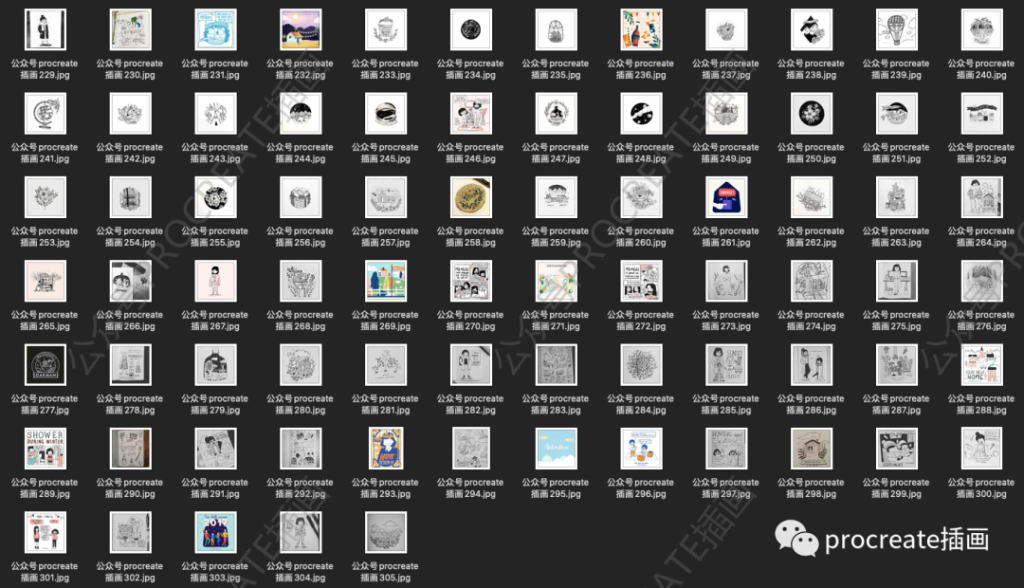Click the colorful buildings image 269.jpg
Viewport: 1024px width, 588px height.
(386, 282)
